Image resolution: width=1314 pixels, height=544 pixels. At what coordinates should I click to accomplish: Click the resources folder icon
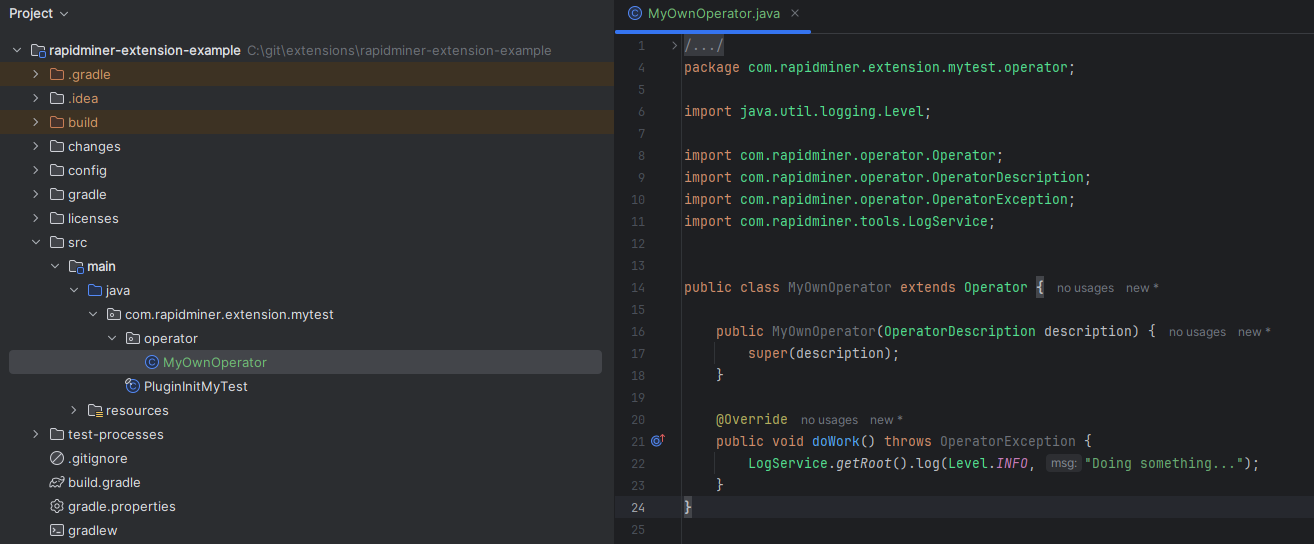[95, 410]
